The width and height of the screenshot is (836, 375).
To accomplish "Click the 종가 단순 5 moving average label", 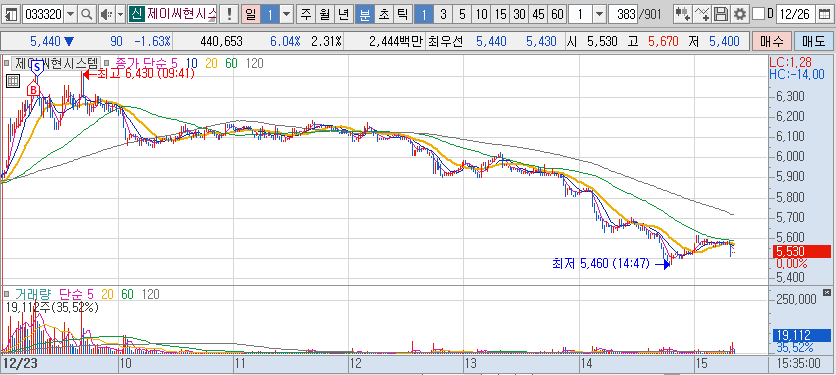I will point(146,63).
